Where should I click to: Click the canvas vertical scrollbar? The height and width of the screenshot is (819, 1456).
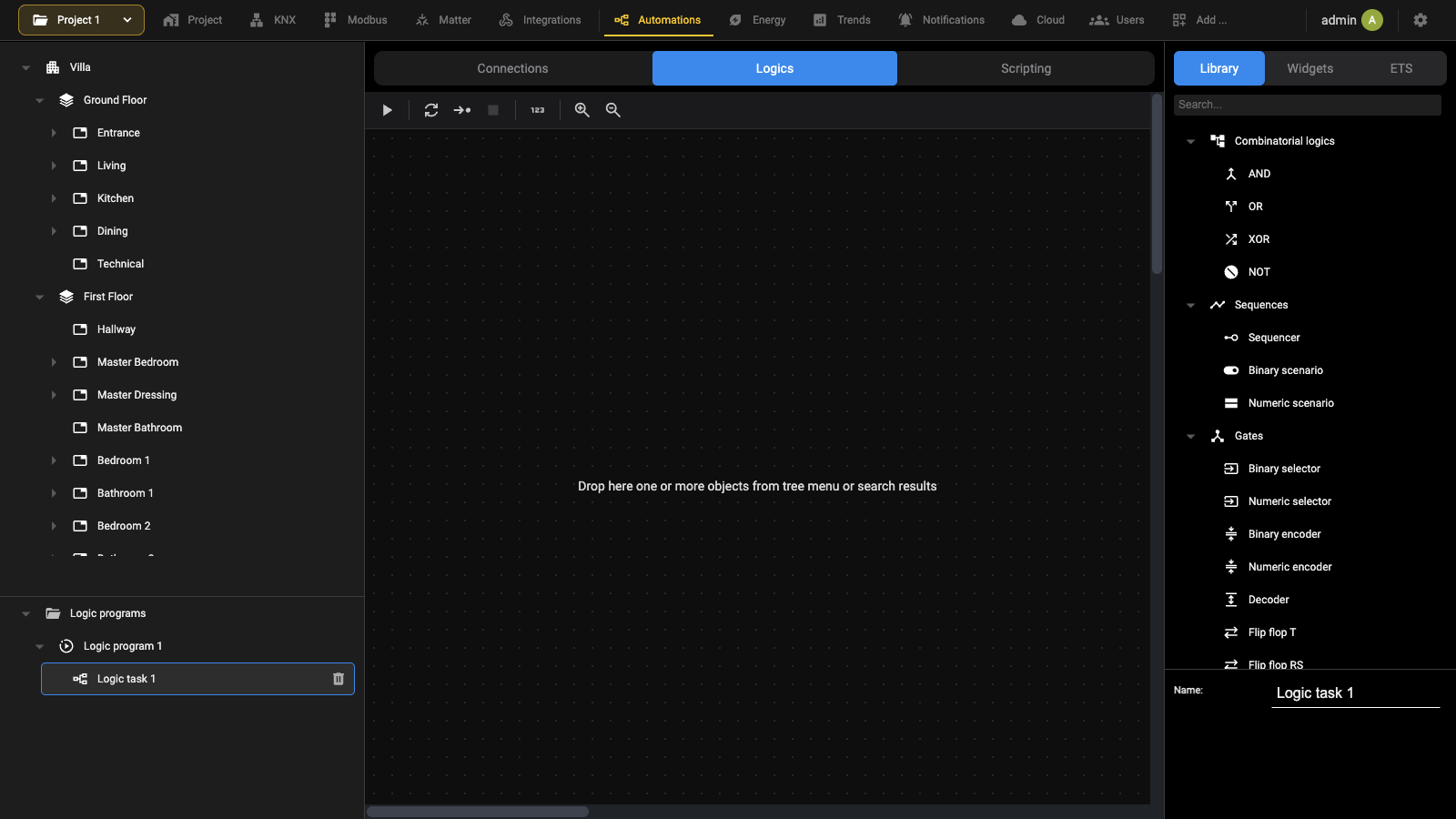pos(1157,184)
